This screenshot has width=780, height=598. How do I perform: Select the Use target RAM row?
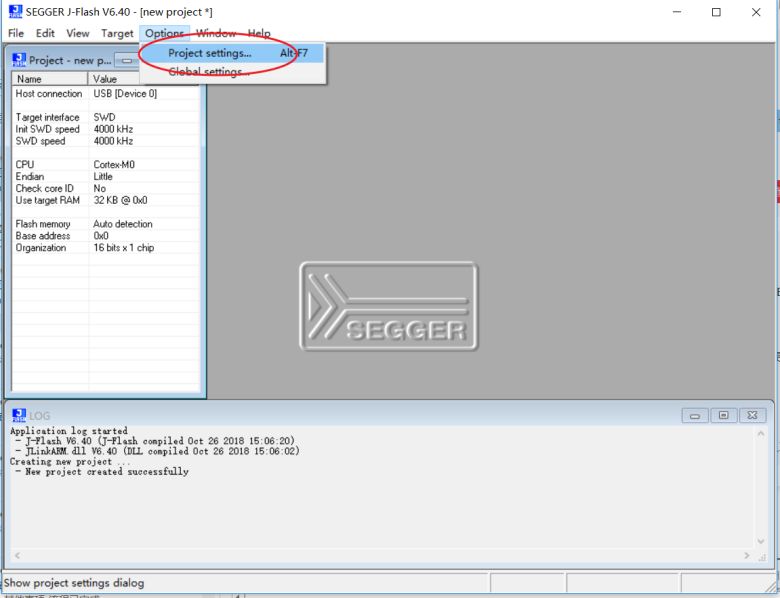pyautogui.click(x=105, y=200)
